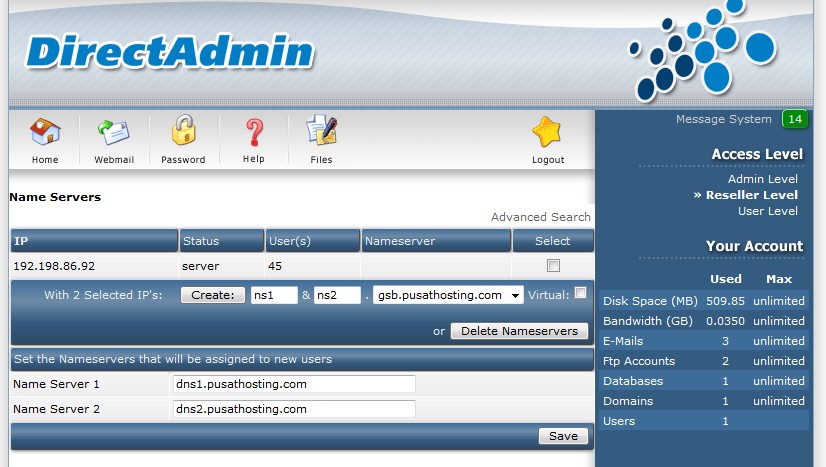
Task: Edit the Name Server 2 field
Action: click(294, 409)
